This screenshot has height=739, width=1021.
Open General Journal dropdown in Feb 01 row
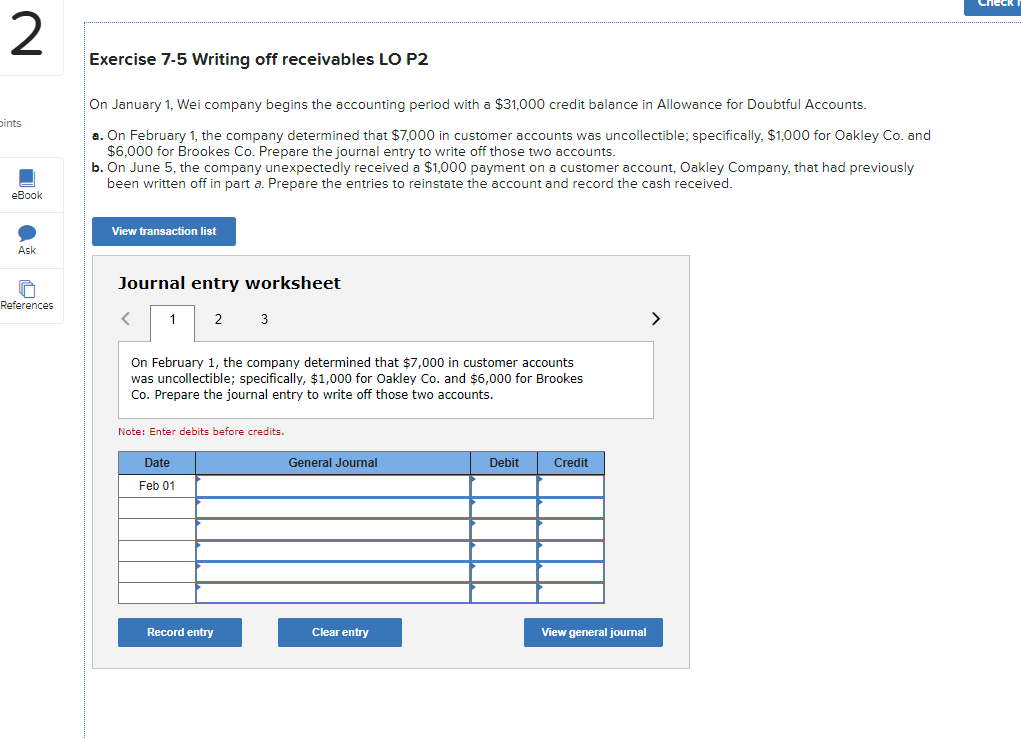coord(333,486)
